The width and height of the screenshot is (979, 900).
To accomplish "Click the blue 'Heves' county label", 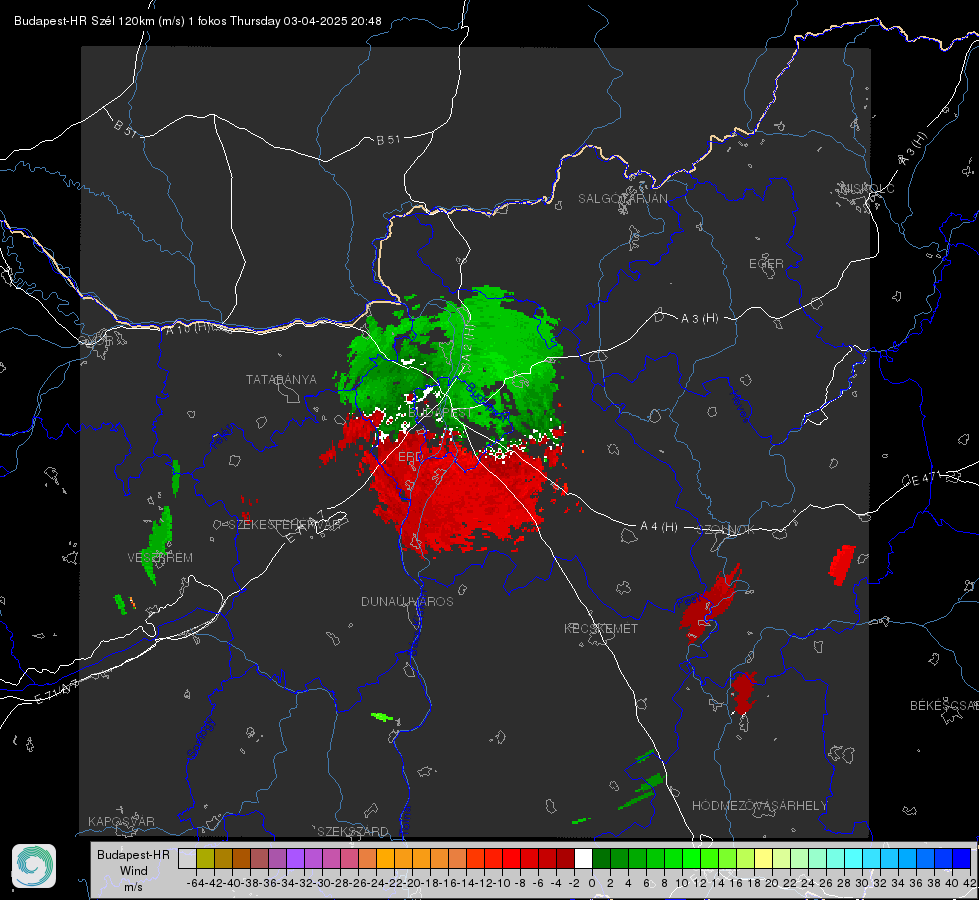I will coord(739,406).
